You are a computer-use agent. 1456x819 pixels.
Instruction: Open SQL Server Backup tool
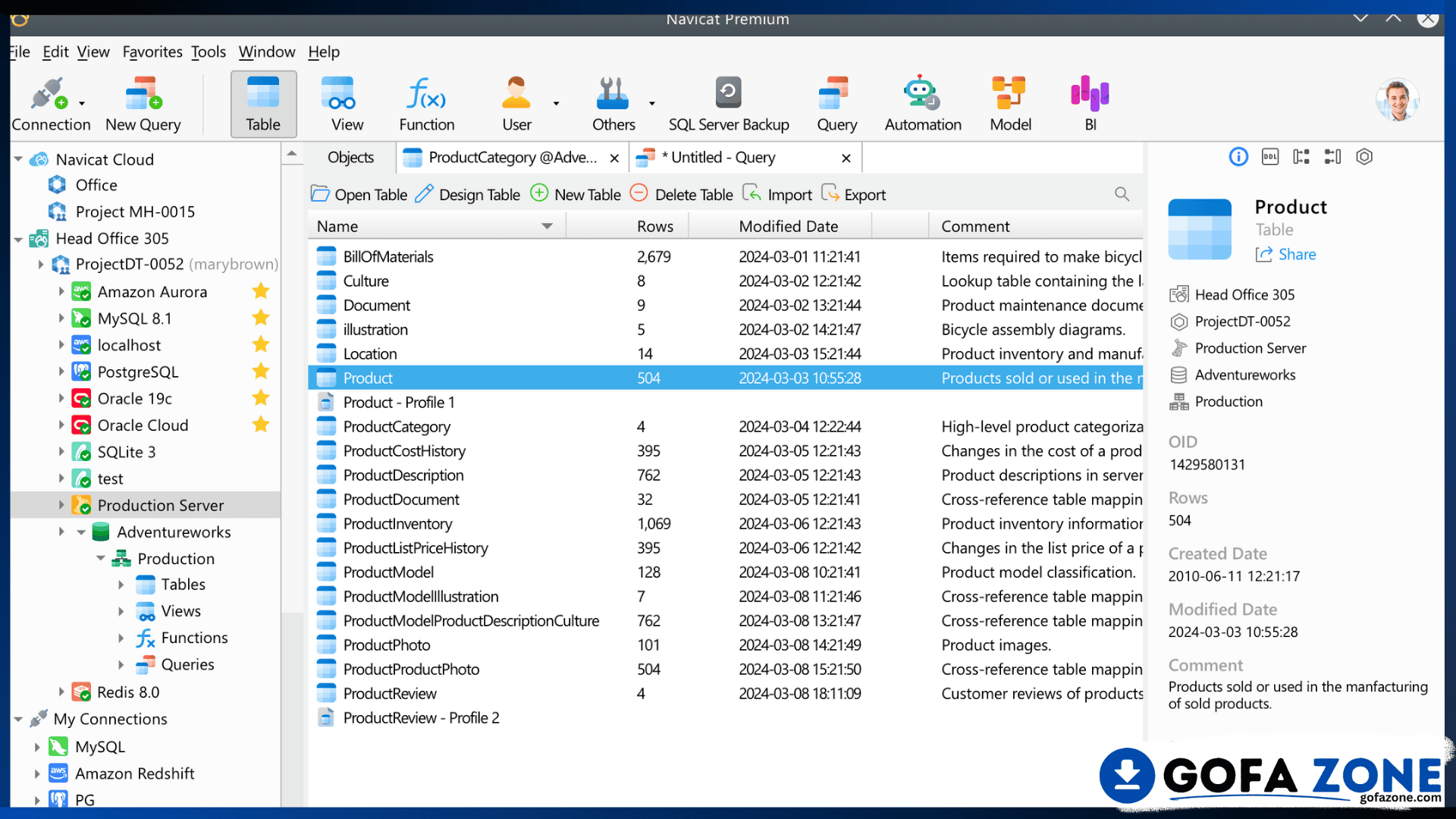tap(729, 105)
